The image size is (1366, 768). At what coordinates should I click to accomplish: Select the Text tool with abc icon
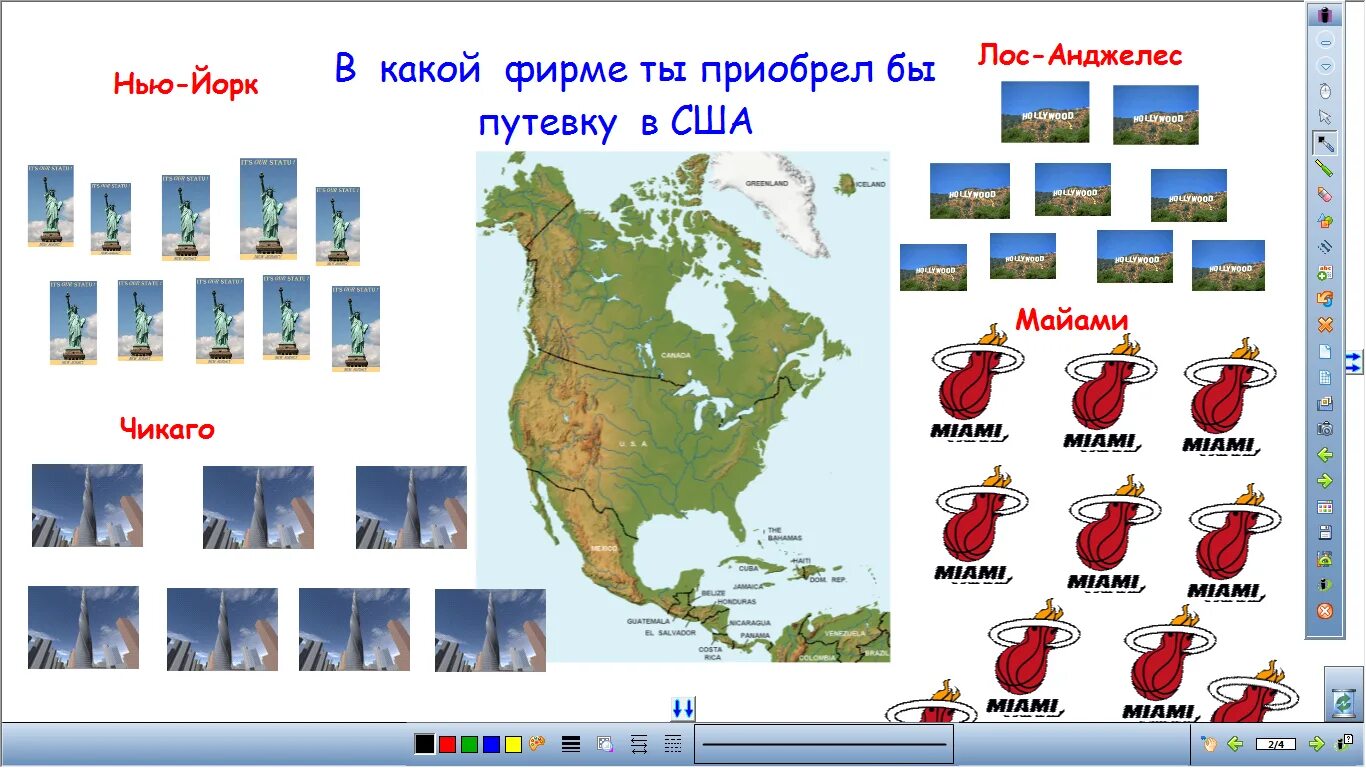(1325, 273)
